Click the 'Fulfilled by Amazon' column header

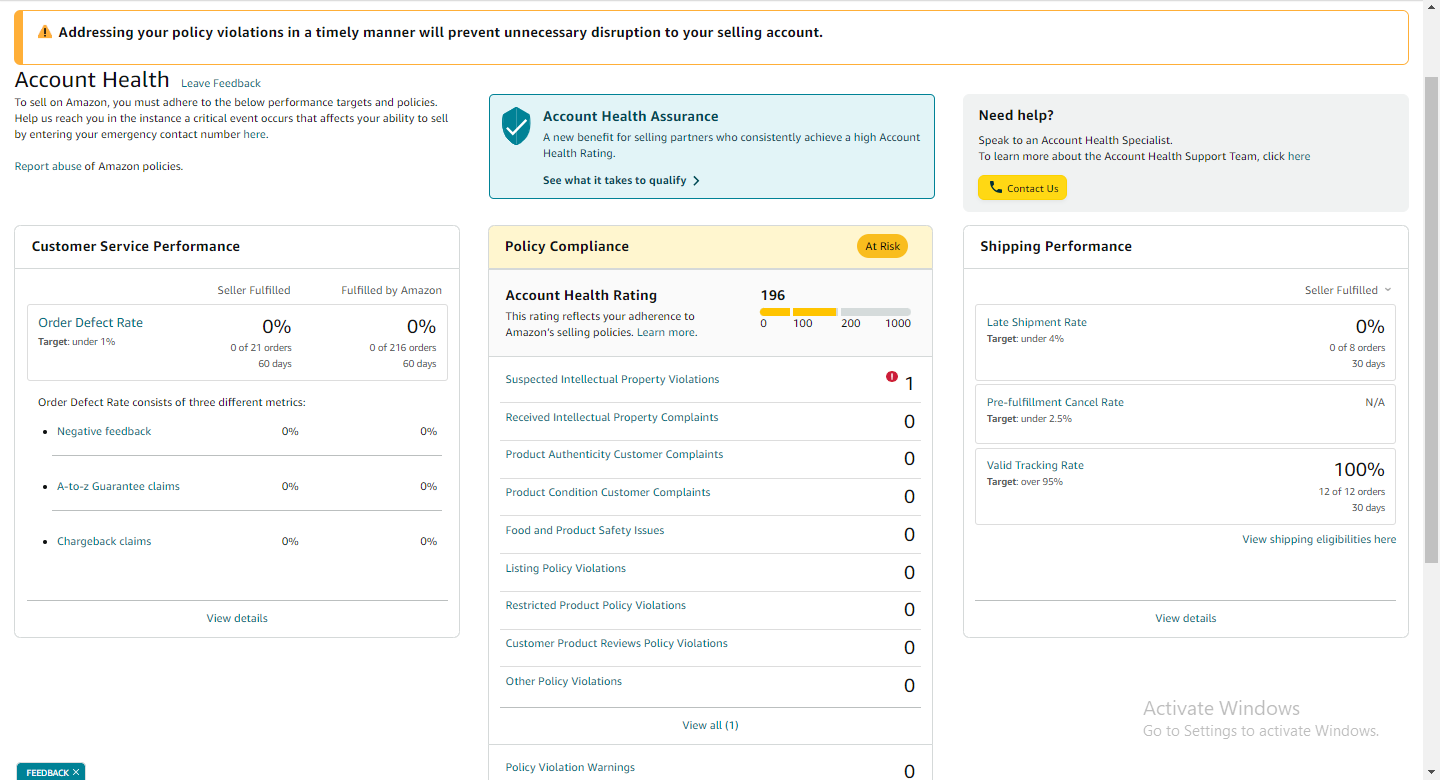(x=391, y=290)
